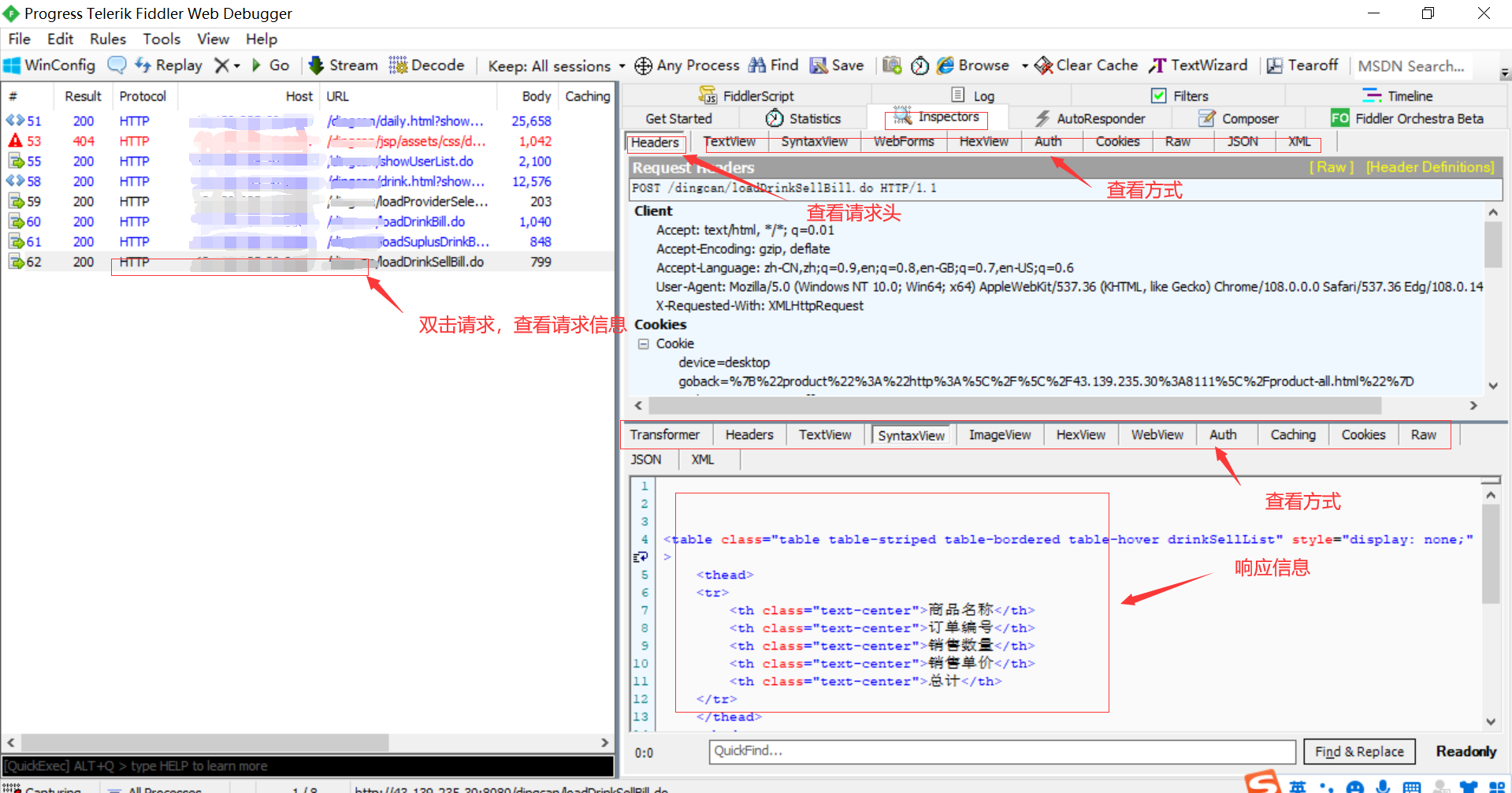
Task: Click the Find & Replace button
Action: (1359, 751)
